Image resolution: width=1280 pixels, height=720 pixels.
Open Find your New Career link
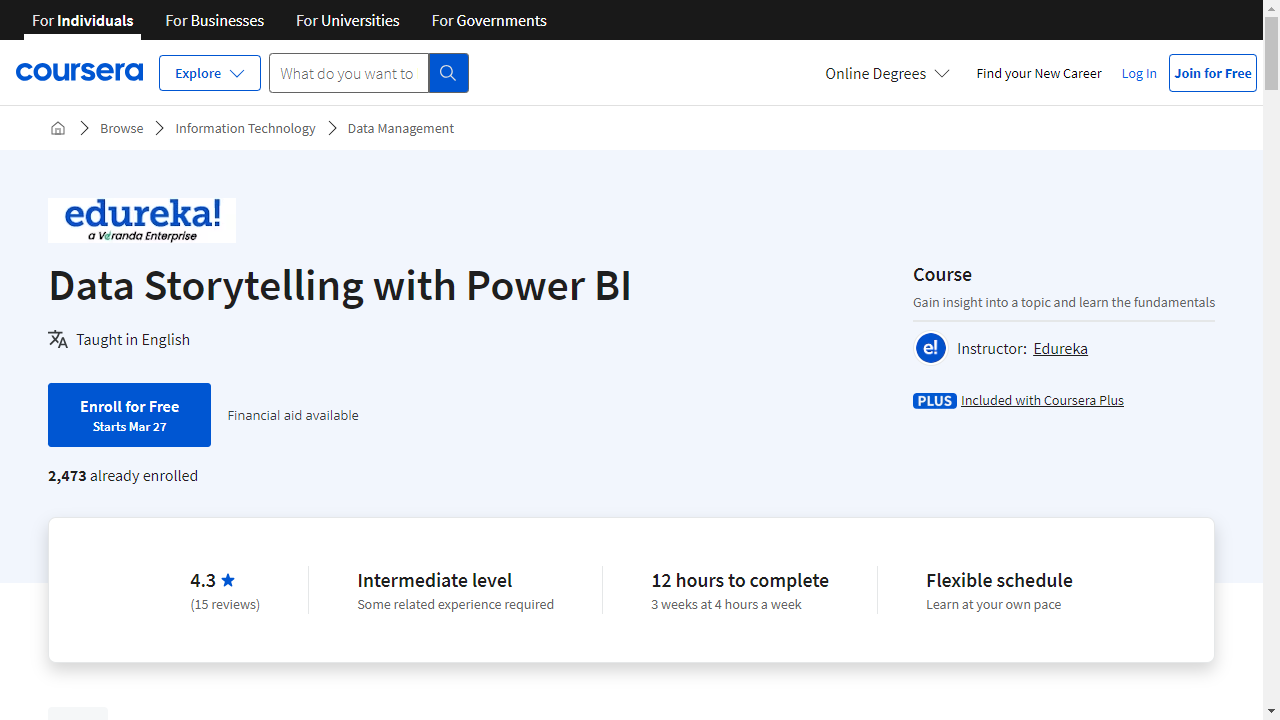point(1039,73)
